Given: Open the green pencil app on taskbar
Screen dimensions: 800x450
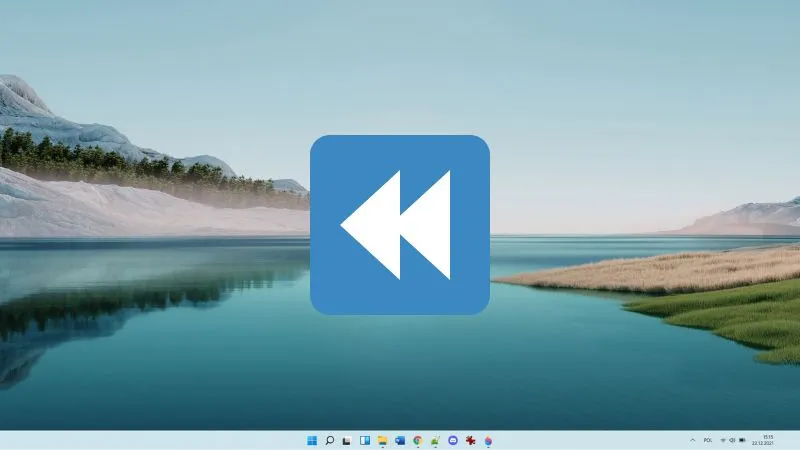Looking at the screenshot, I should click(x=435, y=440).
